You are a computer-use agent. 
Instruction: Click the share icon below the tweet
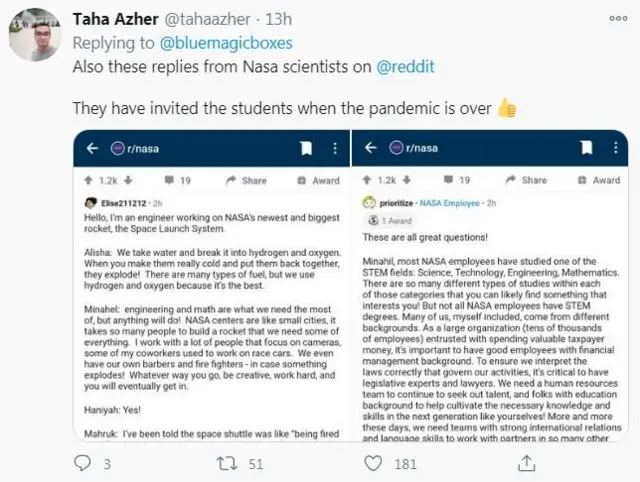pos(520,462)
